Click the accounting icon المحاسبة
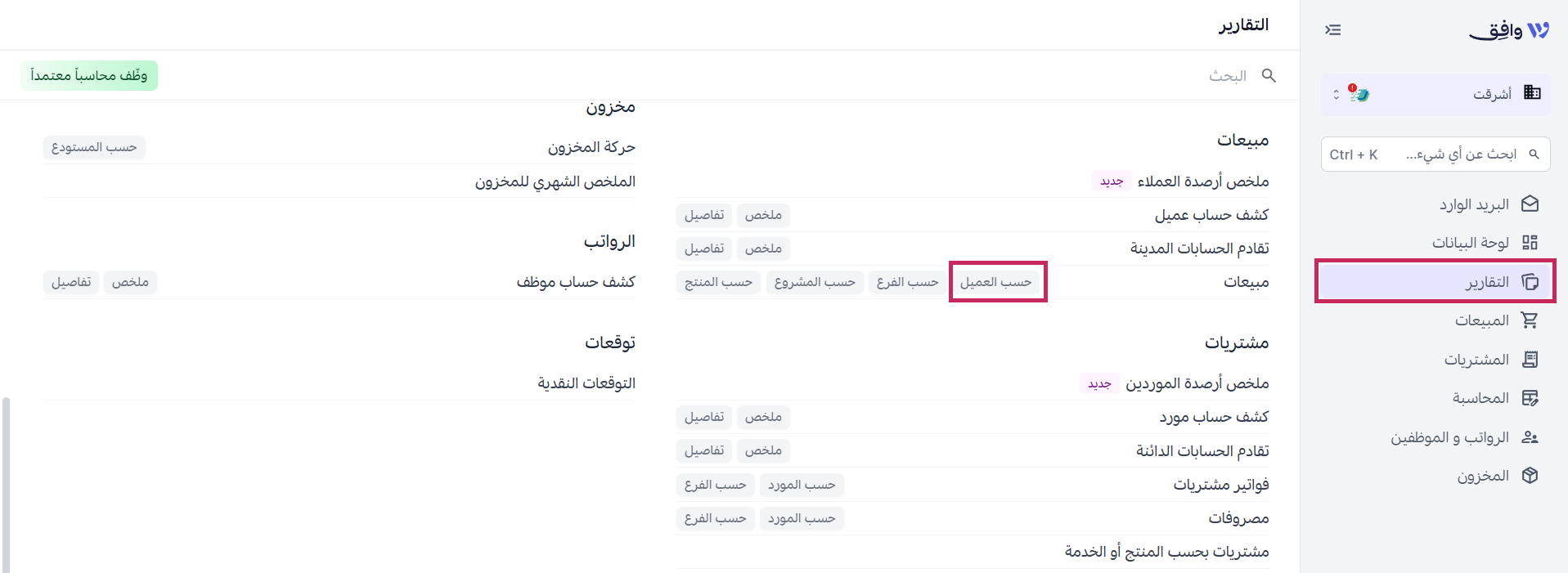 (1530, 398)
